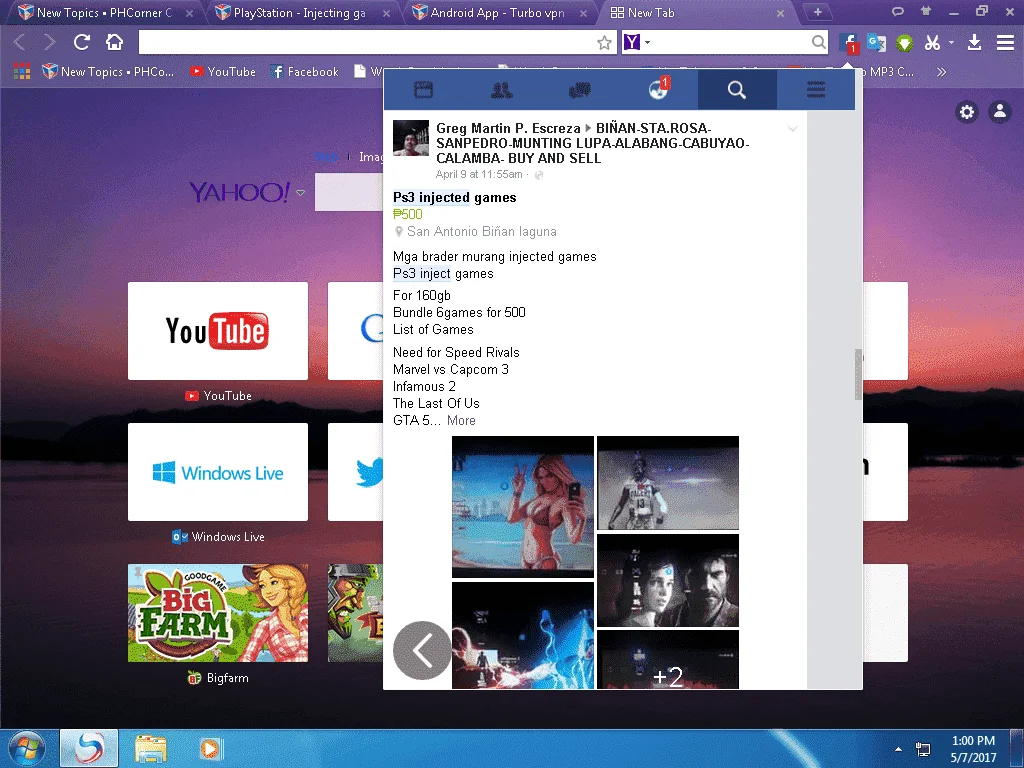
Task: Open the skin shirt icon in title bar
Action: point(925,11)
